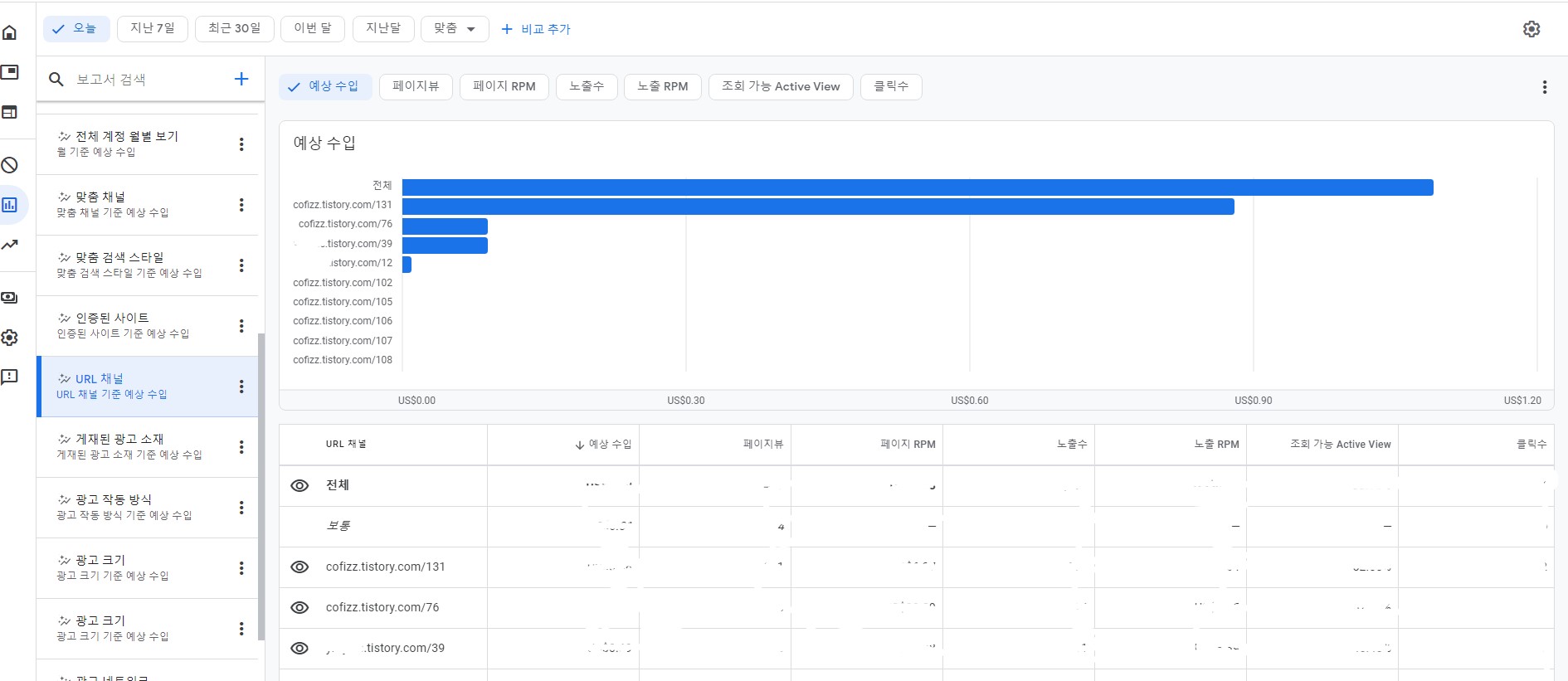Screen dimensions: 1568x681
Task: Click the report list vertical scrollbar
Action: (261, 487)
